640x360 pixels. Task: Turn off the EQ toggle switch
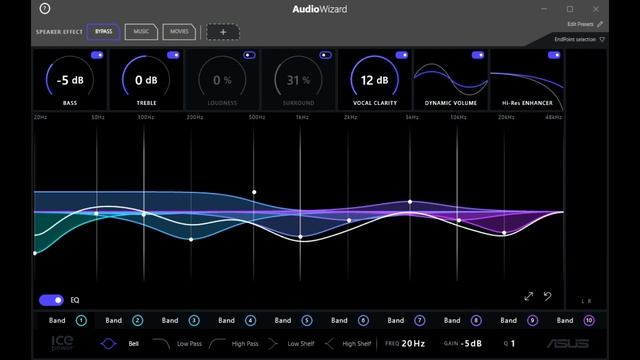click(x=51, y=300)
